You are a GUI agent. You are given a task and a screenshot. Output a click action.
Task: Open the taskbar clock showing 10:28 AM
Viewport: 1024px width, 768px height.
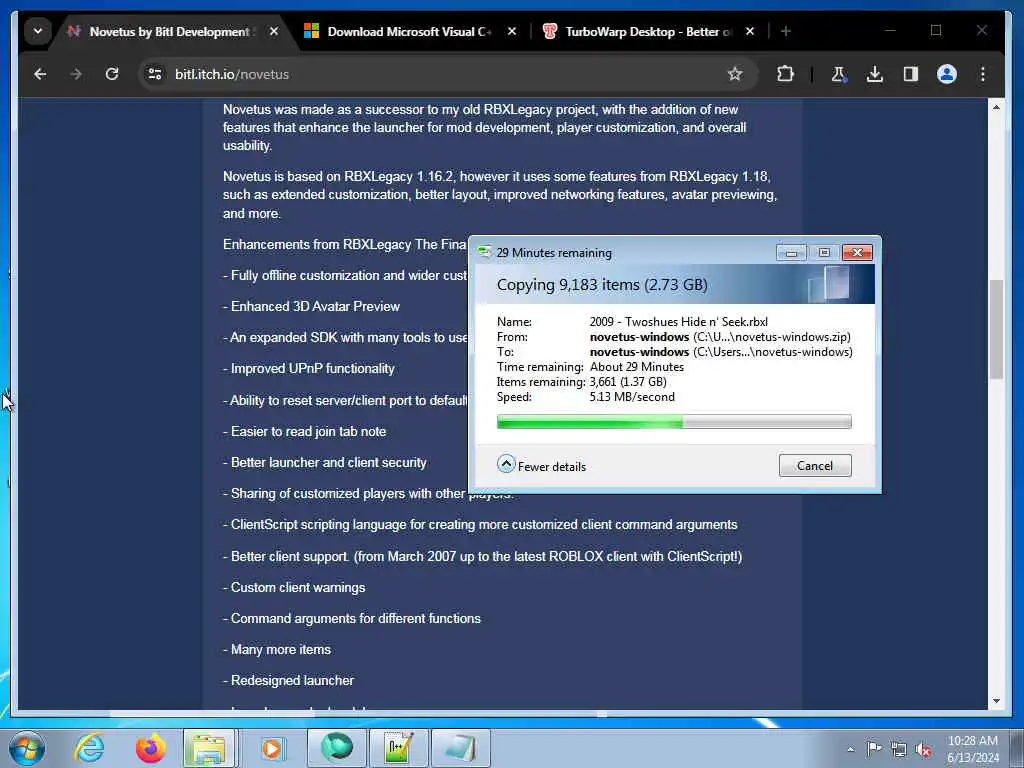click(972, 748)
